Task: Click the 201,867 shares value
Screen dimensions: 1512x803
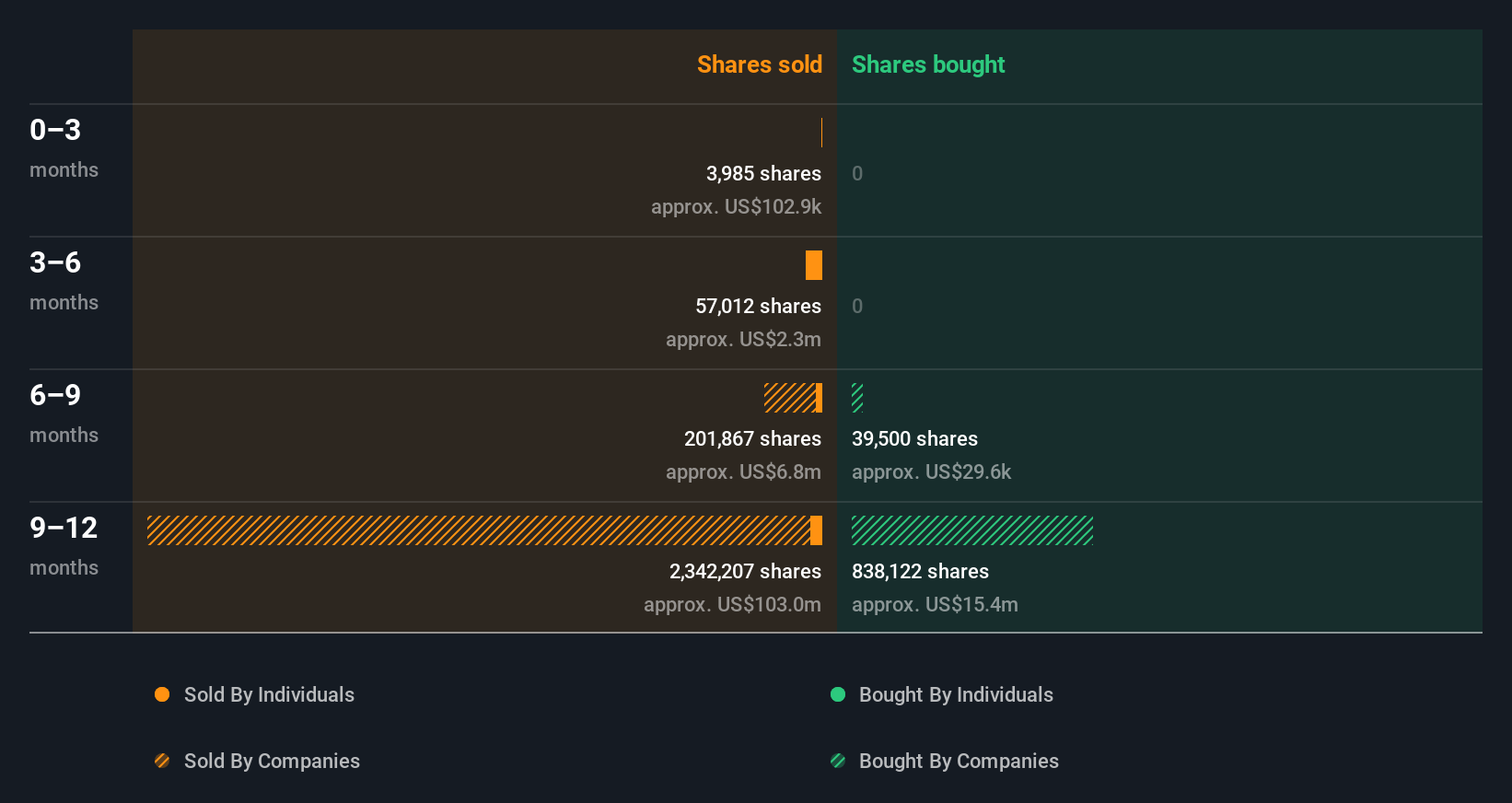Action: (x=752, y=438)
